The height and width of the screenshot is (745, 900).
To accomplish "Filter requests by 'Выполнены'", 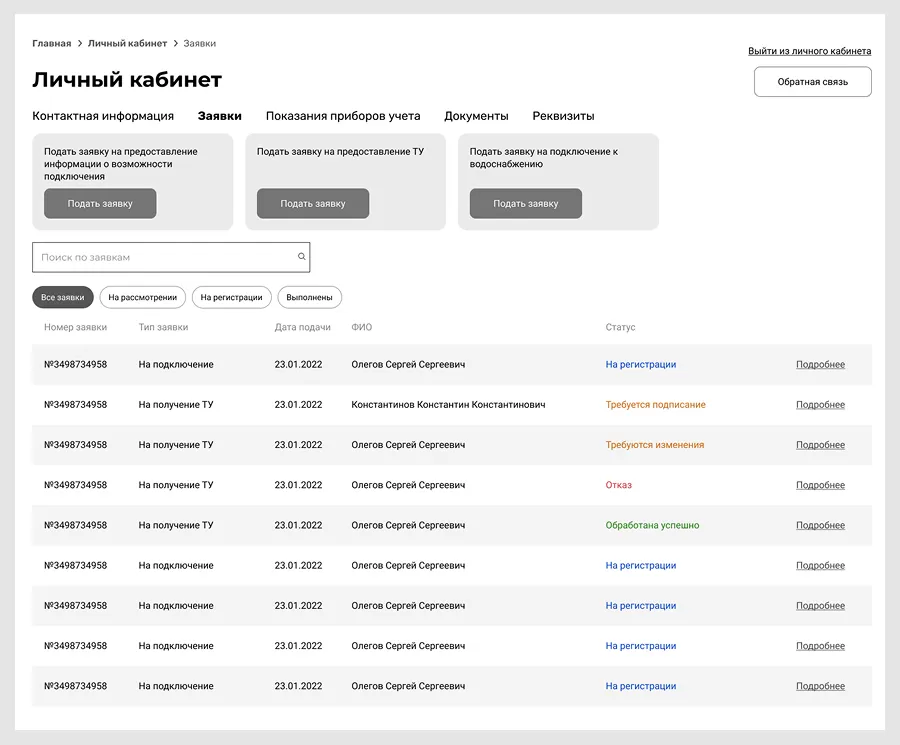I will pyautogui.click(x=309, y=297).
